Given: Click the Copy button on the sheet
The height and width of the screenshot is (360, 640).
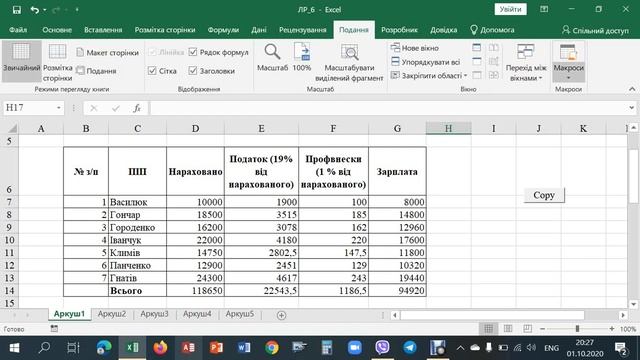Looking at the screenshot, I should 544,195.
